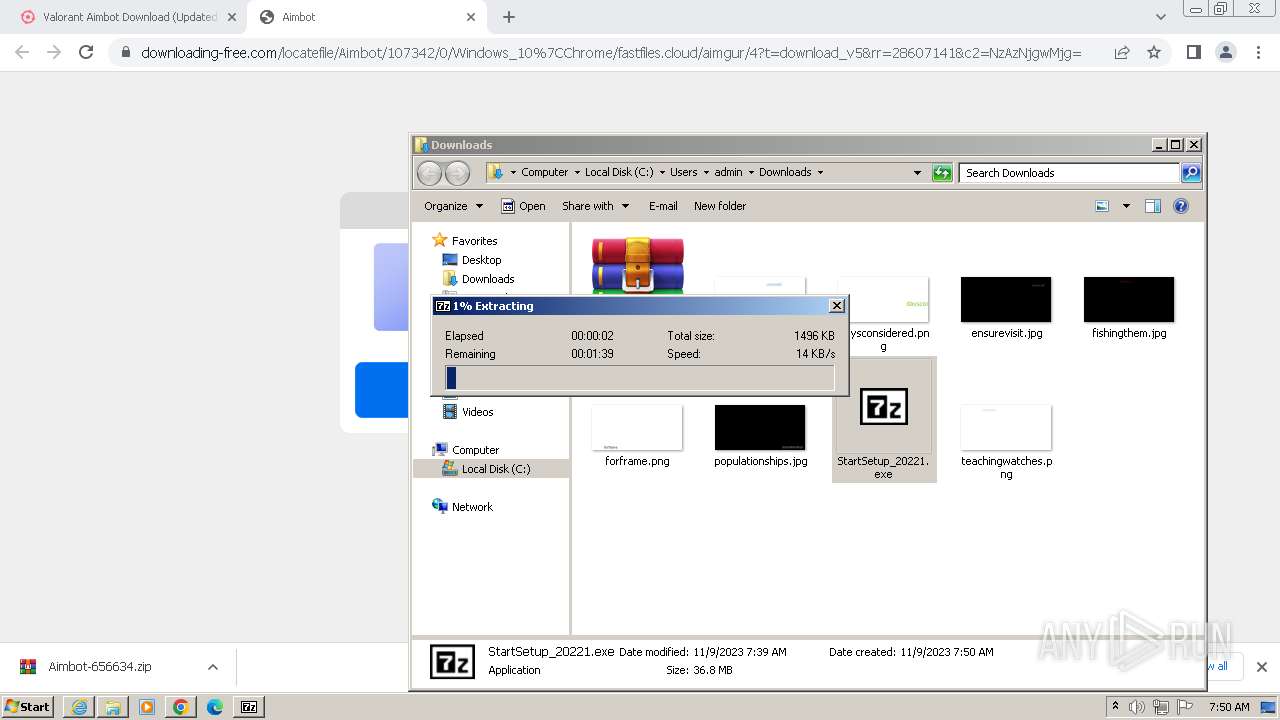This screenshot has width=1280, height=720.
Task: Open Chrome three-dot menu
Action: click(1258, 52)
